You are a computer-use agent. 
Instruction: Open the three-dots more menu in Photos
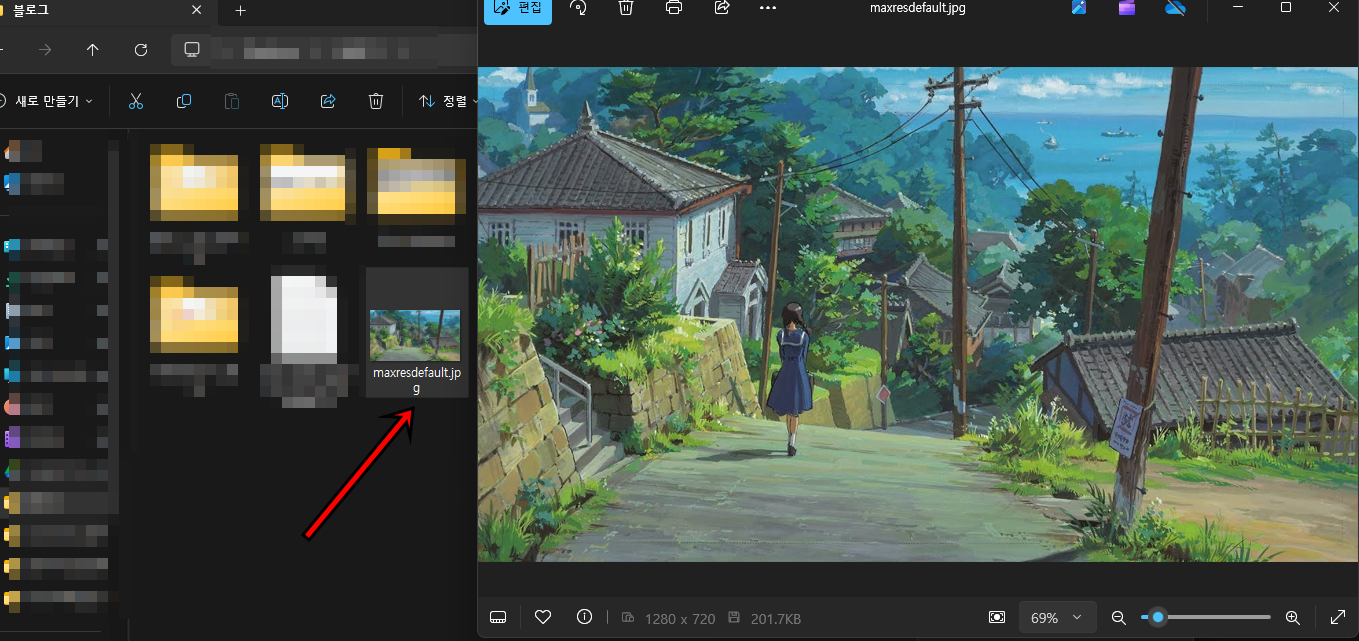pos(768,8)
